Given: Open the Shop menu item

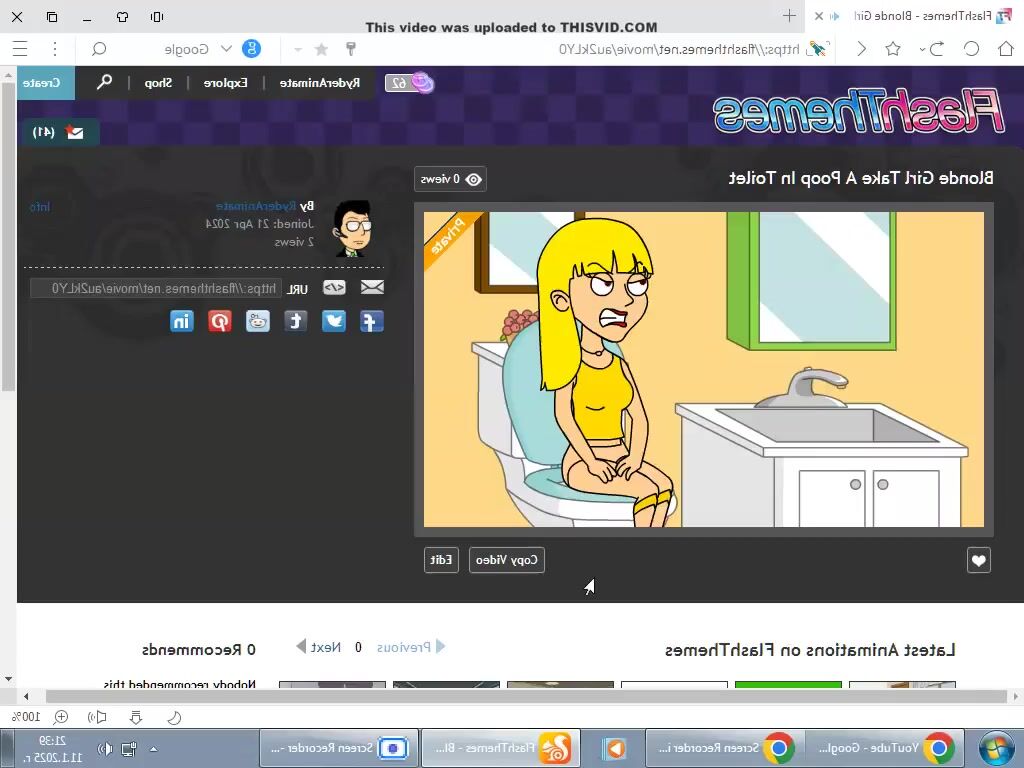Looking at the screenshot, I should pyautogui.click(x=158, y=83).
